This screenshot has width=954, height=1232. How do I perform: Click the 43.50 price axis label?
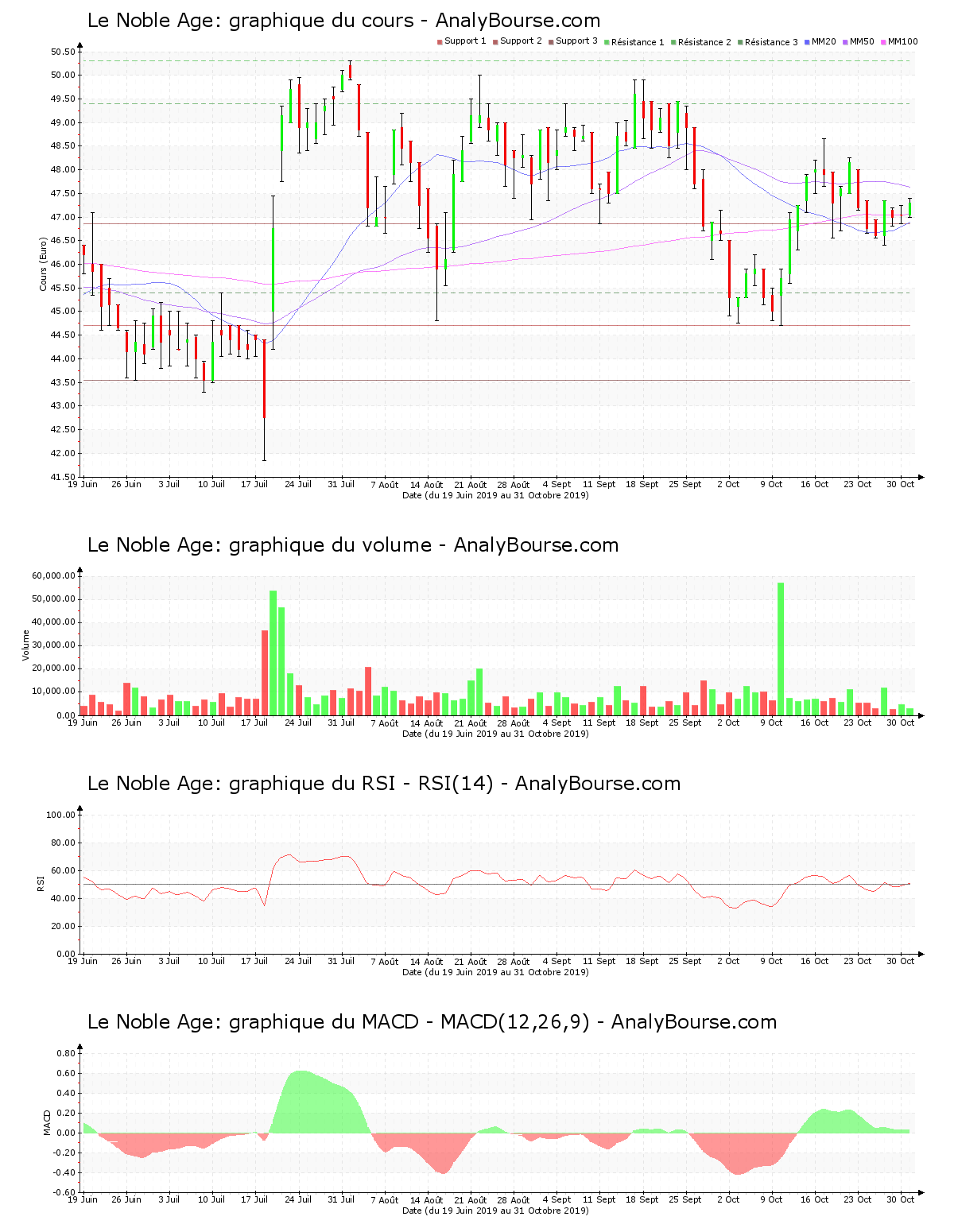coord(63,382)
